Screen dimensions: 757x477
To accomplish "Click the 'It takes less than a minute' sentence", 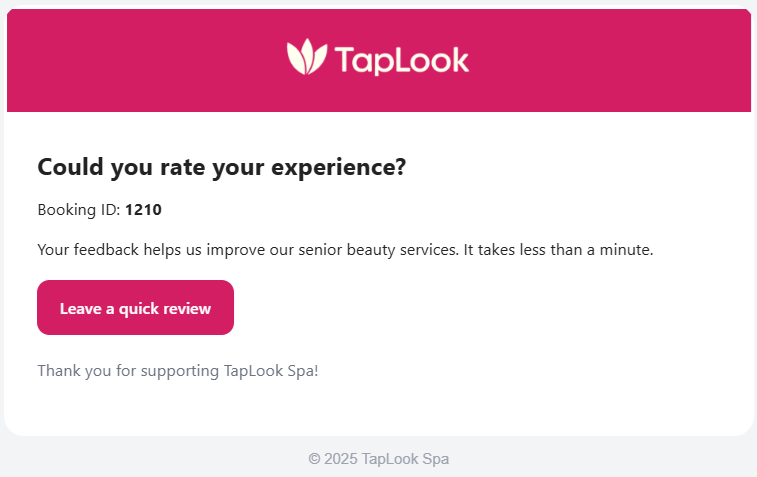I will (x=558, y=249).
